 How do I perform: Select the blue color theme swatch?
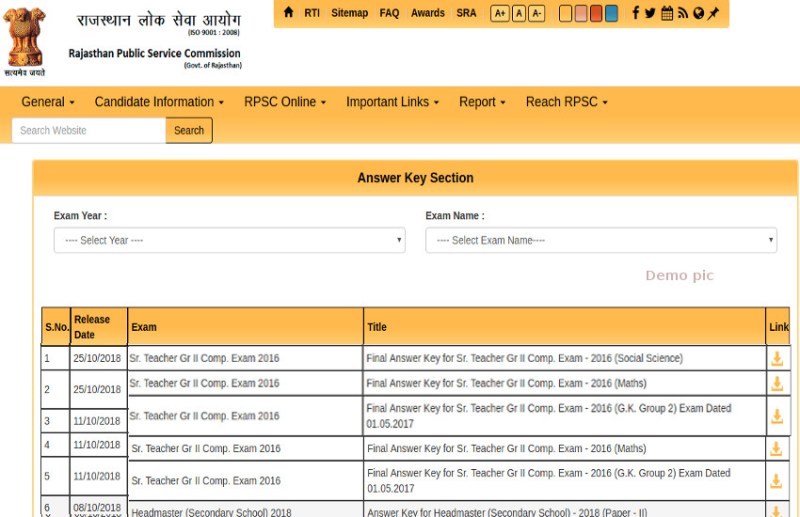coord(611,13)
